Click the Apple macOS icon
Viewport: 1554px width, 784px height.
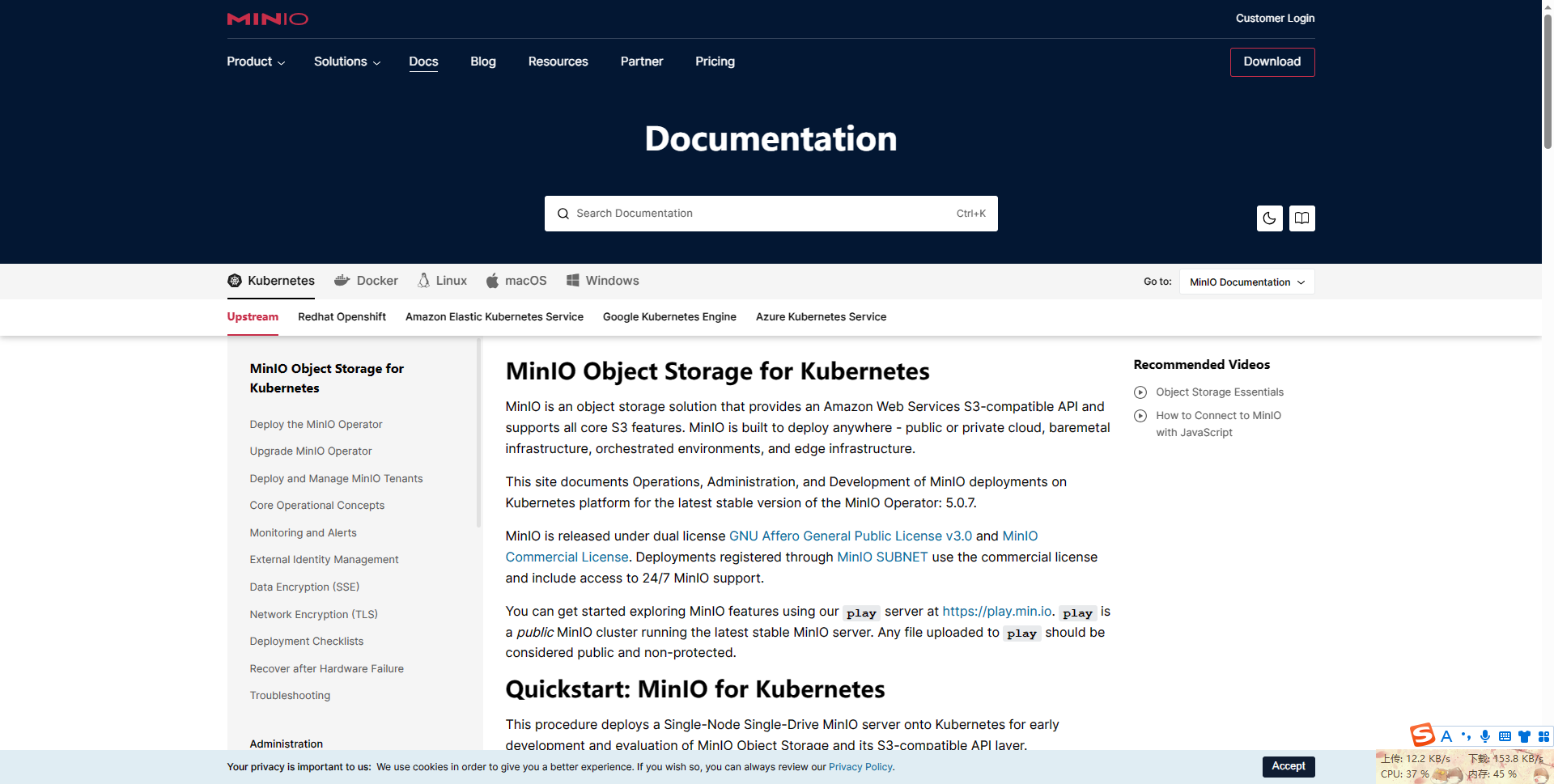(x=492, y=281)
